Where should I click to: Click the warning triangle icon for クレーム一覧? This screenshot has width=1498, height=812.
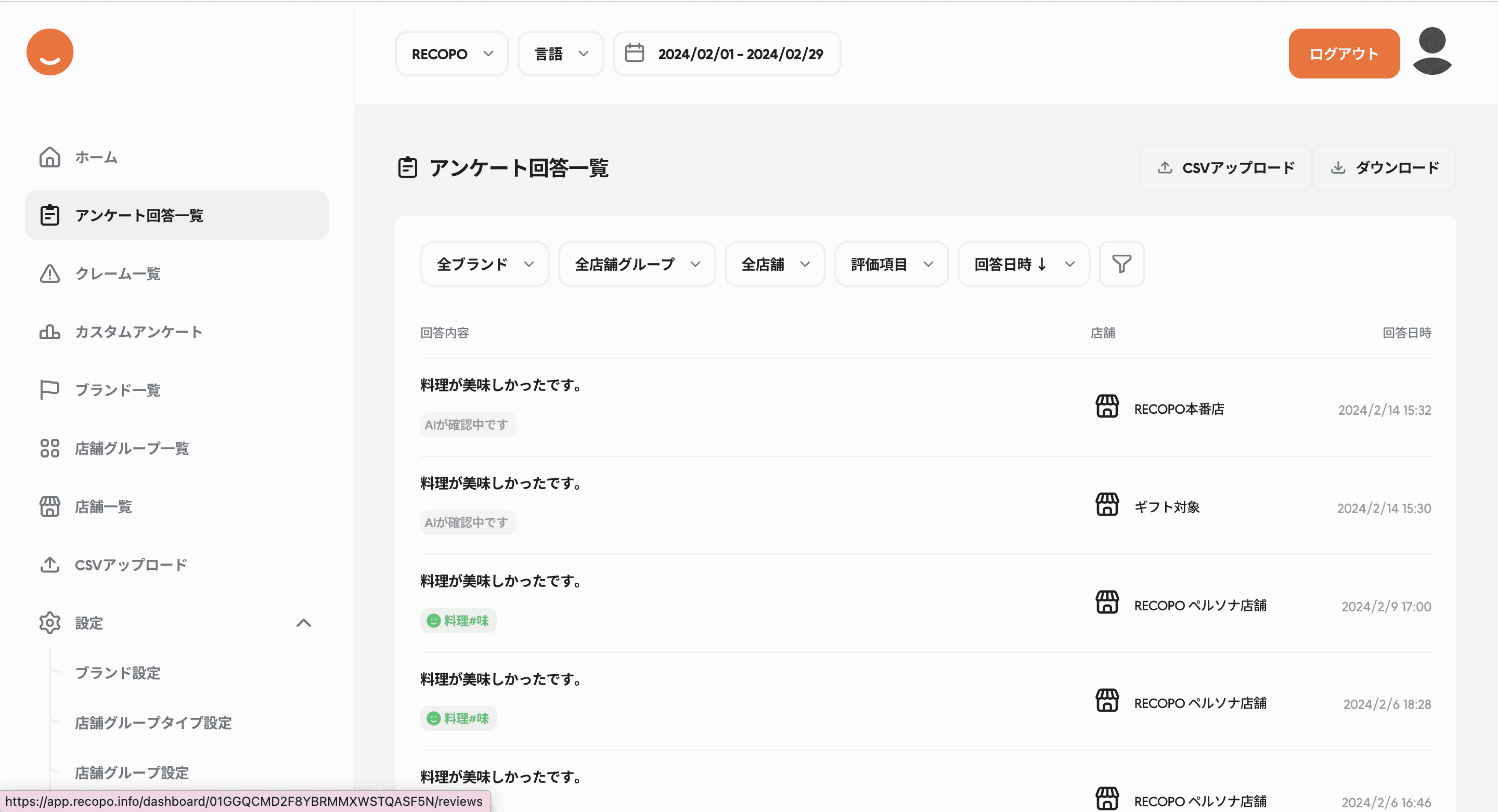tap(50, 273)
